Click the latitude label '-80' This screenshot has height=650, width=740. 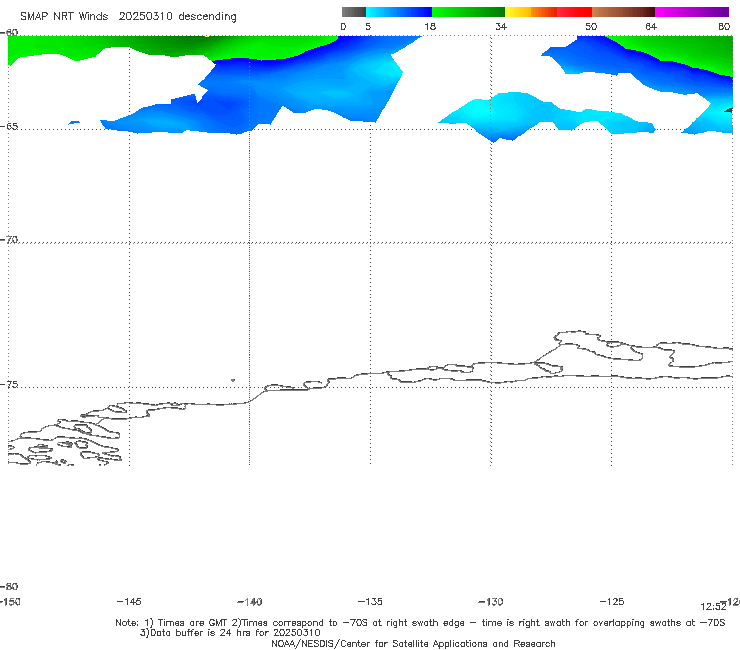9,586
